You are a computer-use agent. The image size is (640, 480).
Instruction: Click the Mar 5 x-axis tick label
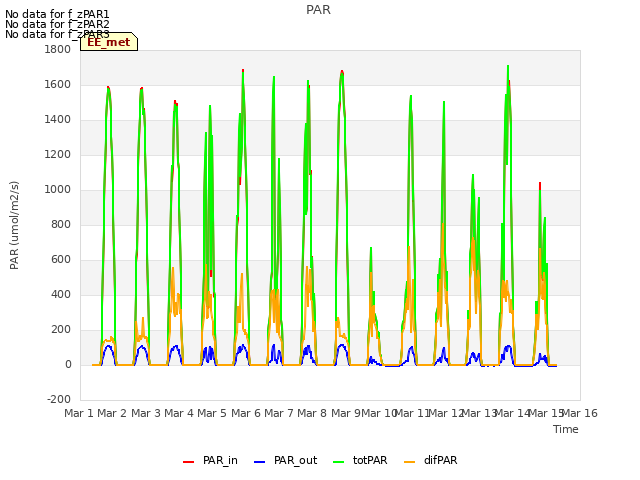coord(212,413)
